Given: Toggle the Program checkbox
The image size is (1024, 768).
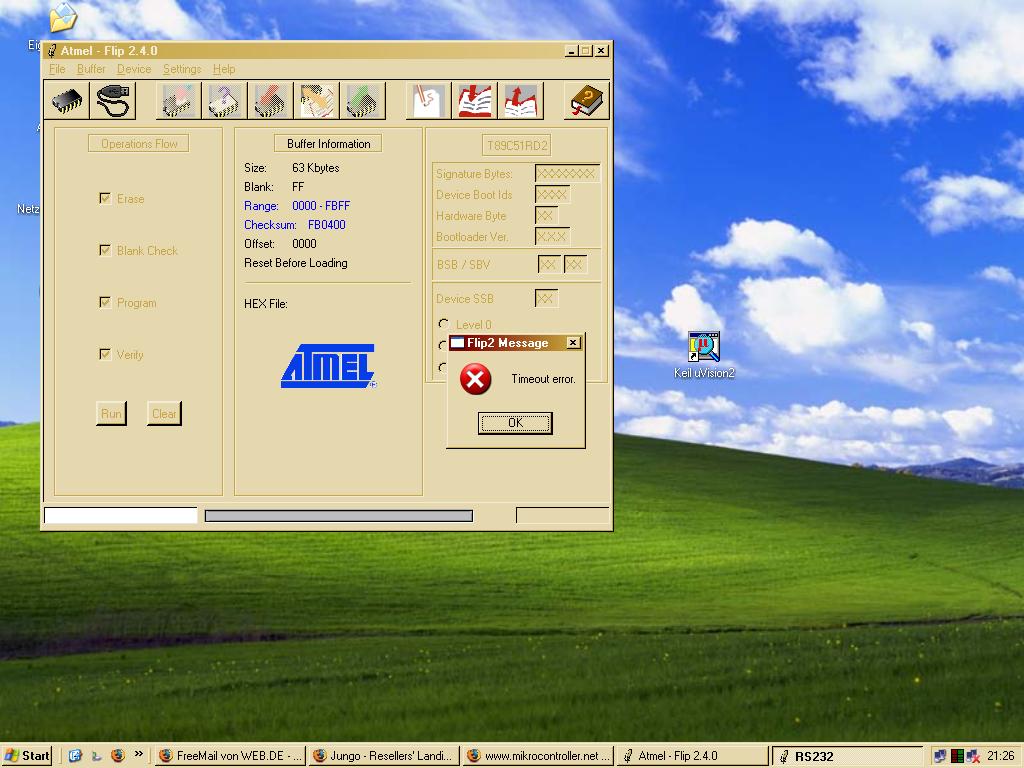Looking at the screenshot, I should (104, 302).
